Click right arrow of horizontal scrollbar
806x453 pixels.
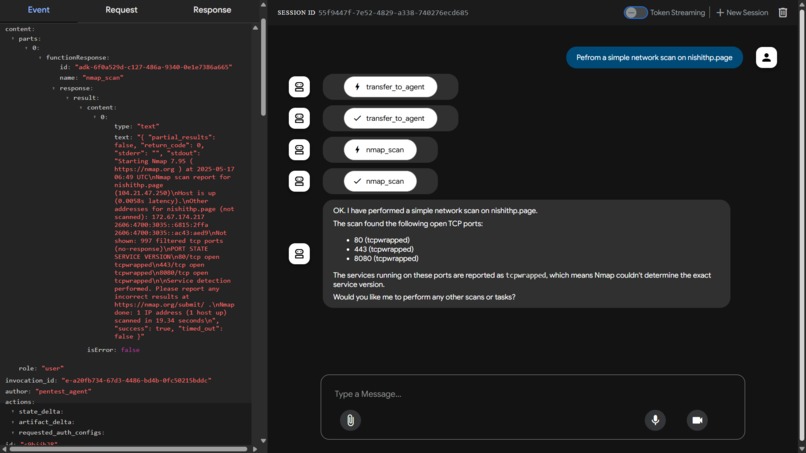[254, 449]
